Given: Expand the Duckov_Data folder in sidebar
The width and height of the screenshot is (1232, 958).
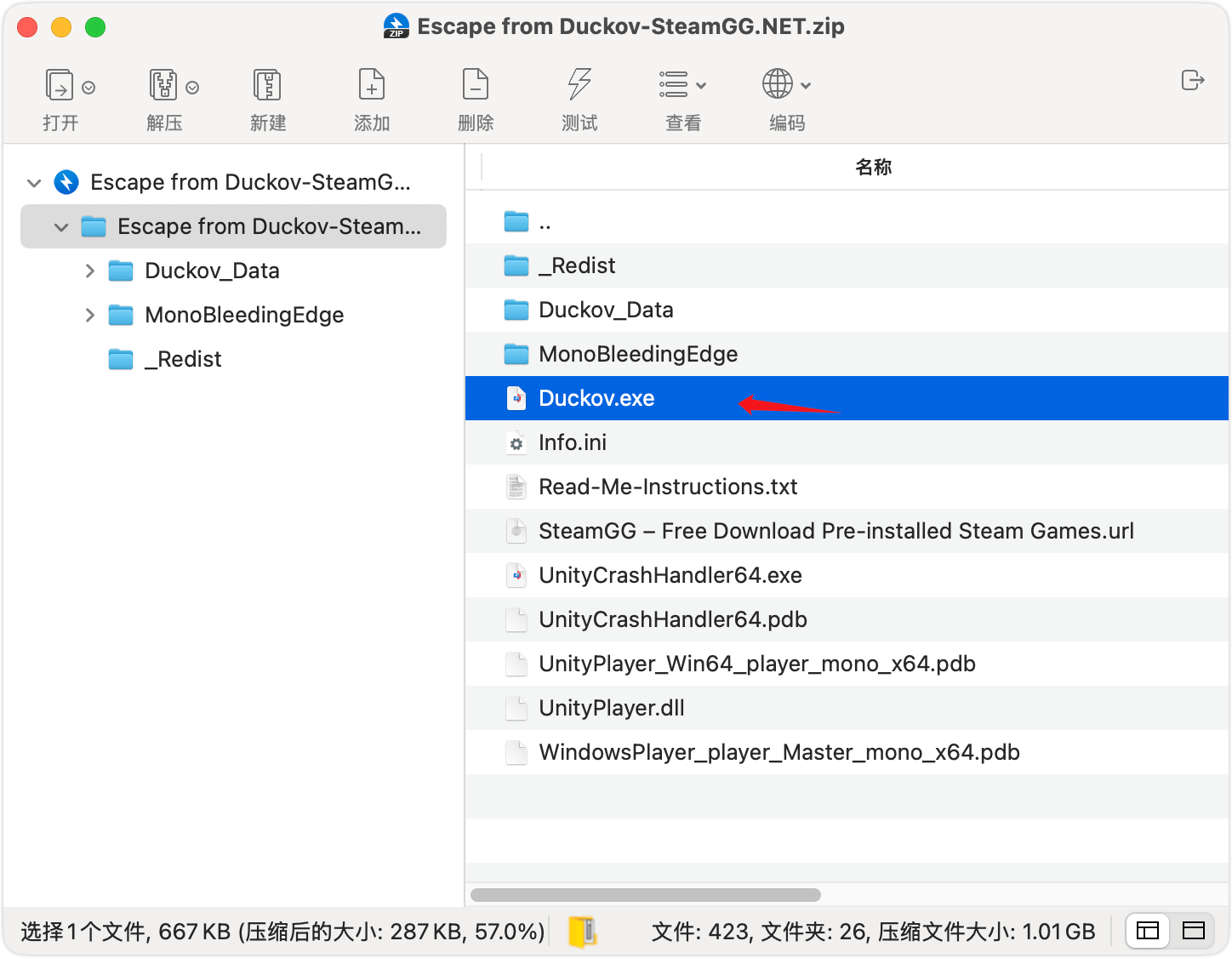Looking at the screenshot, I should 90,271.
